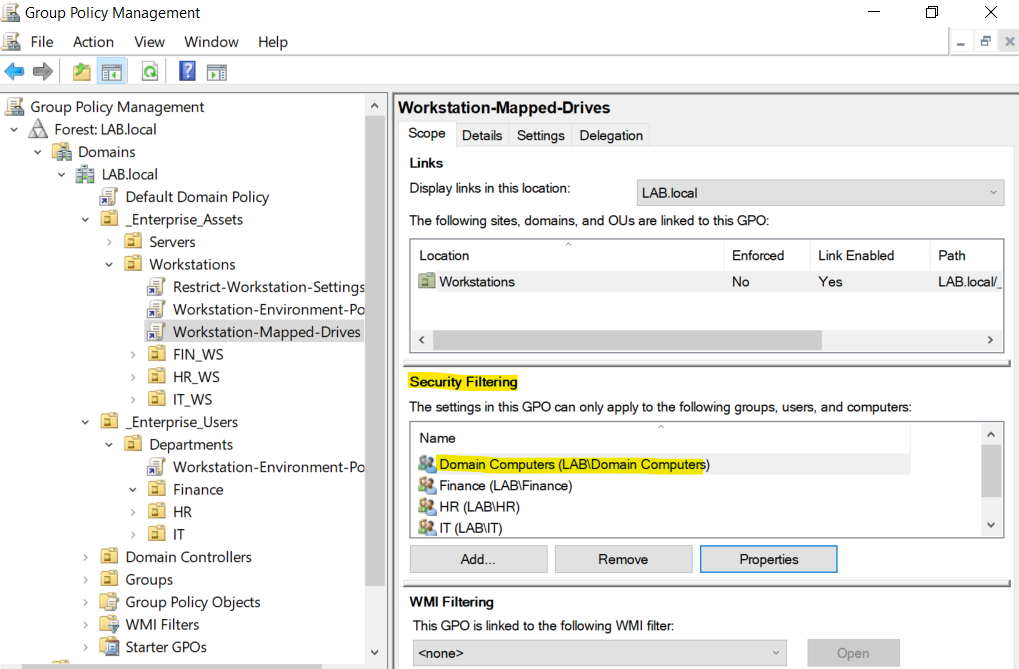Click the Forest: LAB.local triangle icon

(38, 129)
